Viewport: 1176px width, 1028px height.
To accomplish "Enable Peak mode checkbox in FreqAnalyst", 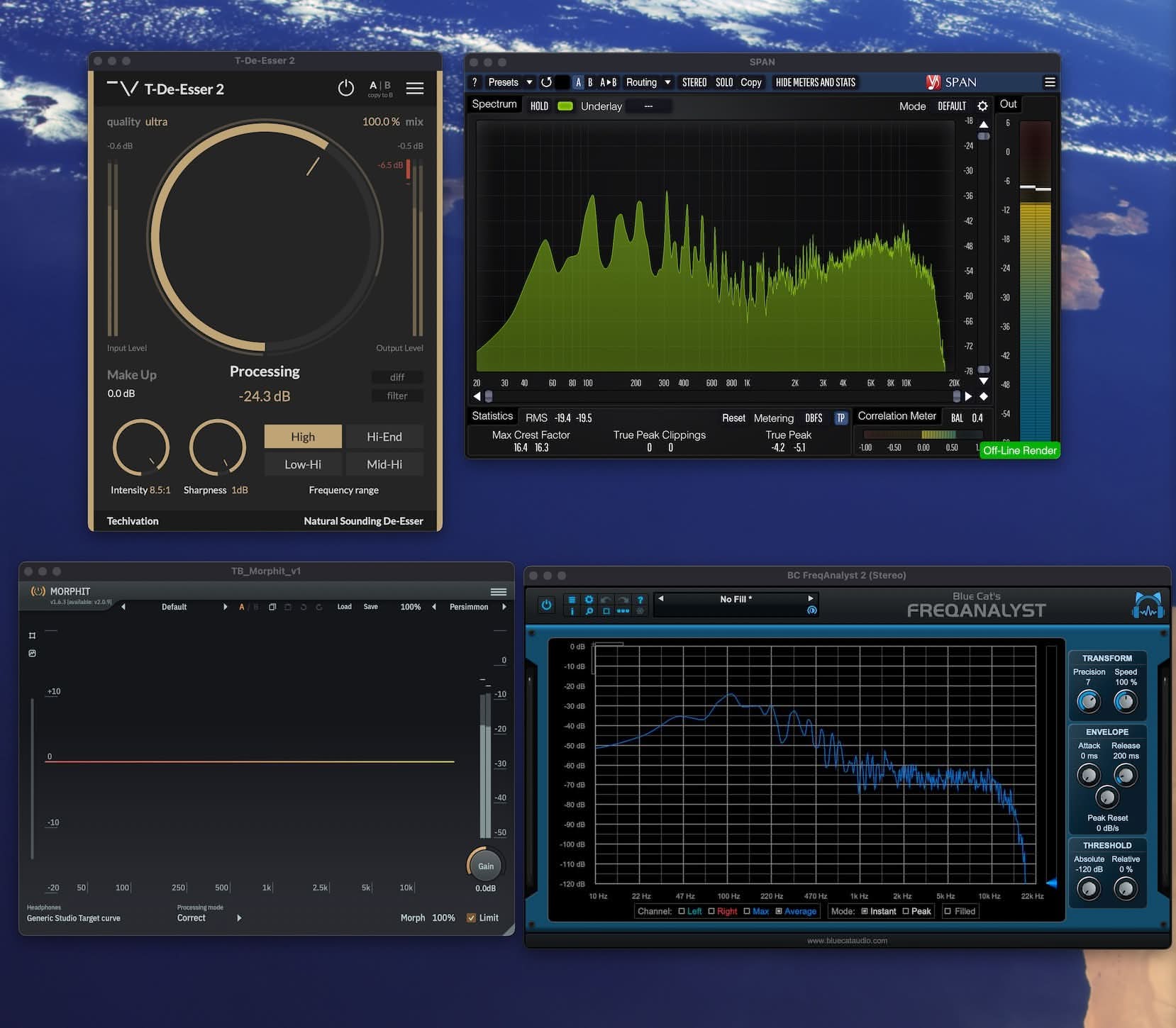I will point(906,911).
